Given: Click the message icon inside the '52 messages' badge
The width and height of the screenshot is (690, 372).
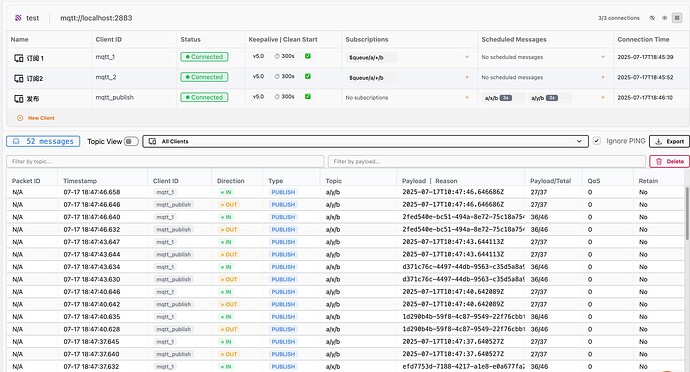Looking at the screenshot, I should point(16,141).
